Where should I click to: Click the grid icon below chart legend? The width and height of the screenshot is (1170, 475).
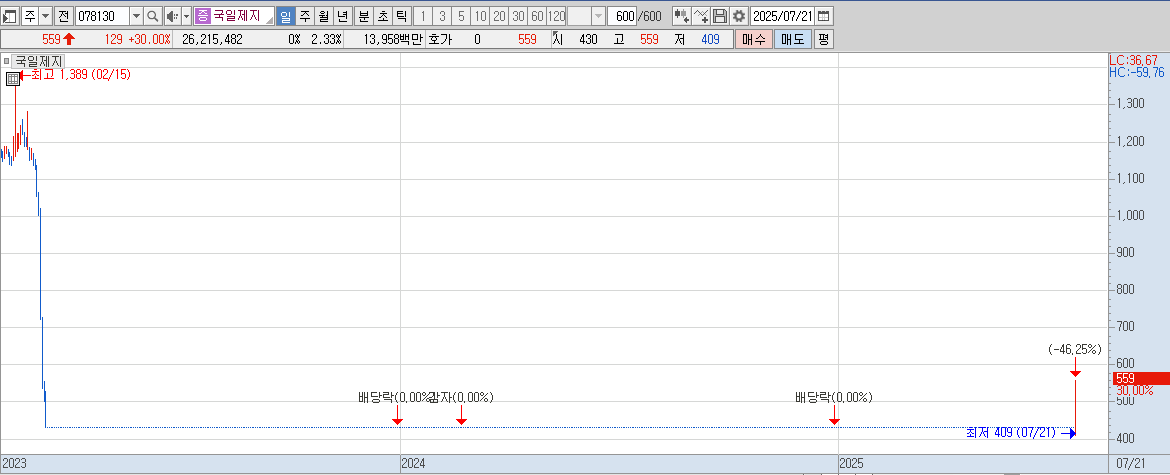click(x=13, y=79)
